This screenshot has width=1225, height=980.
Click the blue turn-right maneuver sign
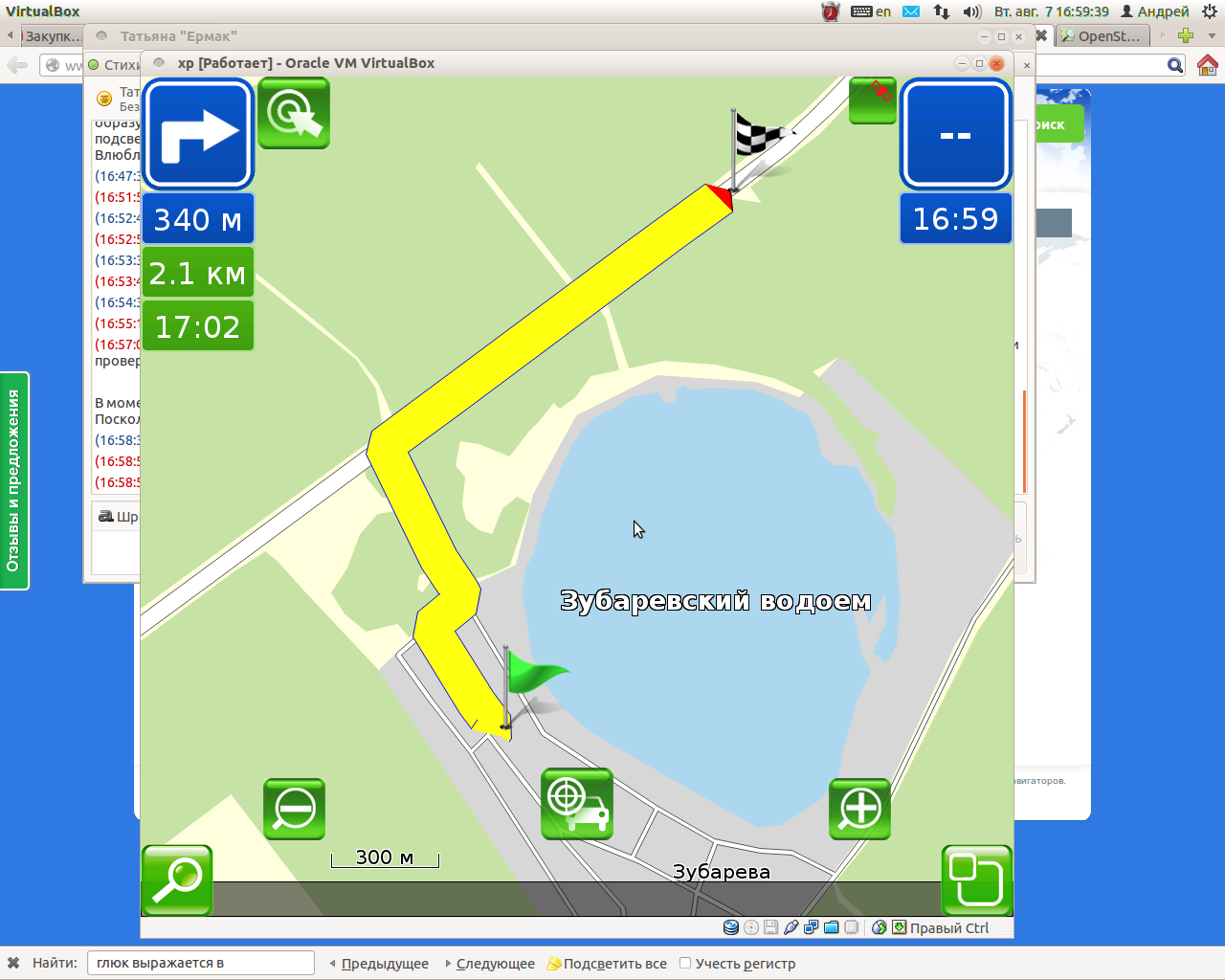click(198, 134)
